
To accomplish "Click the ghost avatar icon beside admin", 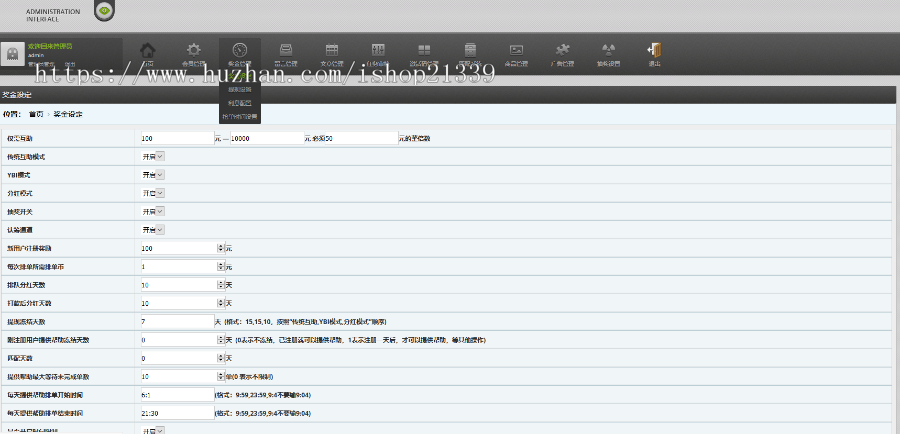I will pyautogui.click(x=12, y=54).
